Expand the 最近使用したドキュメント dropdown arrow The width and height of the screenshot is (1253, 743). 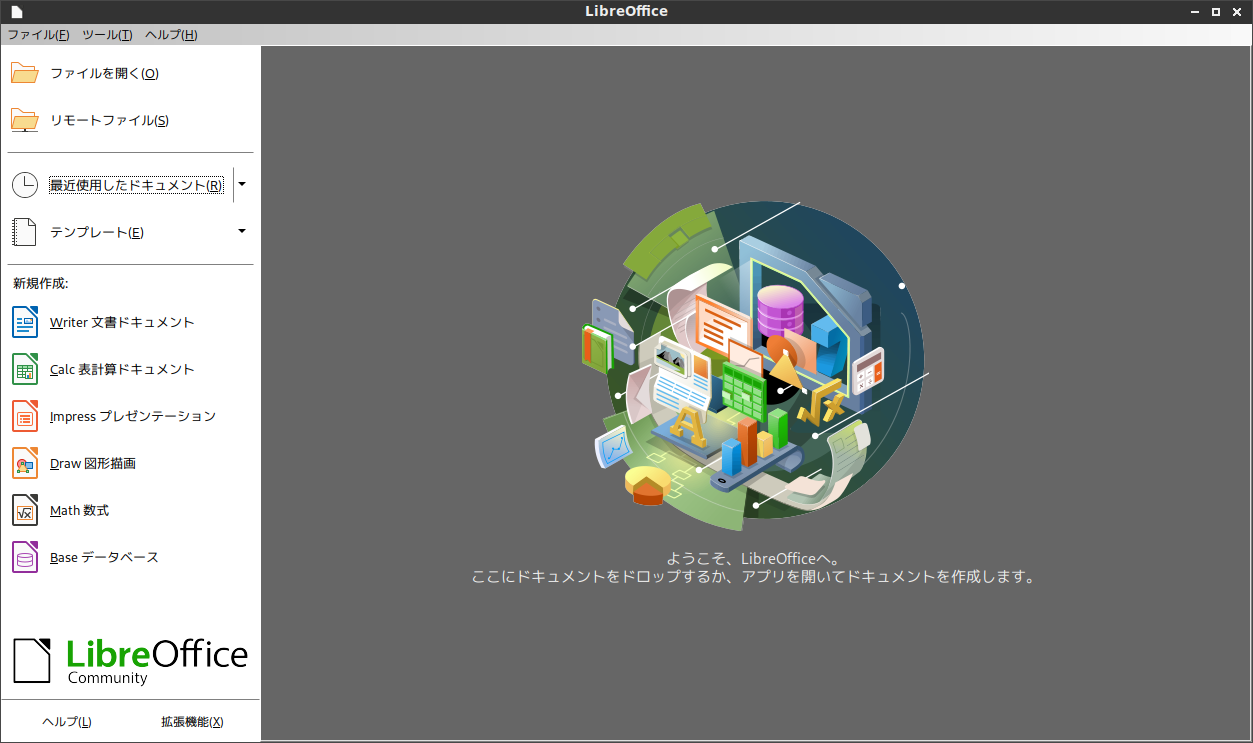(x=242, y=184)
